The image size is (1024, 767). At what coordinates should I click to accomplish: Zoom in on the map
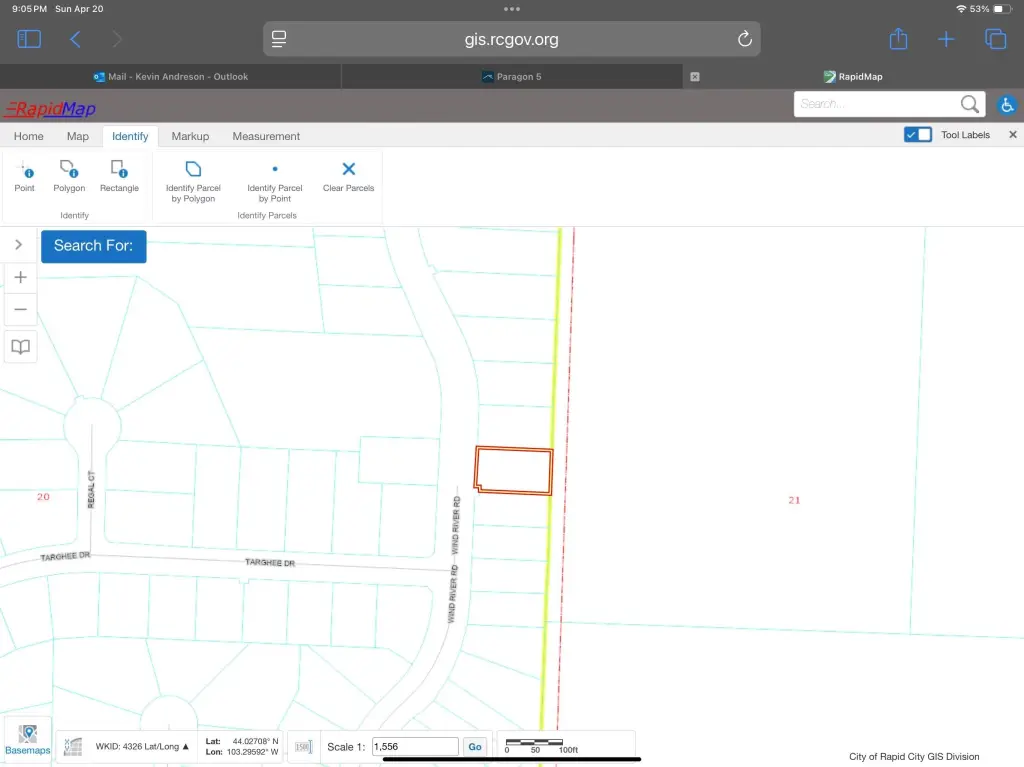pos(20,277)
